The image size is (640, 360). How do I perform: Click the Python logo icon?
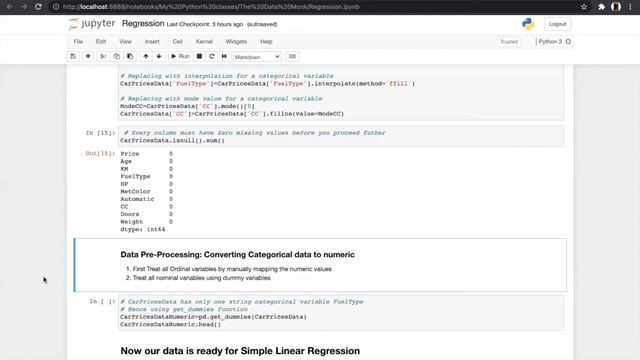tap(528, 24)
